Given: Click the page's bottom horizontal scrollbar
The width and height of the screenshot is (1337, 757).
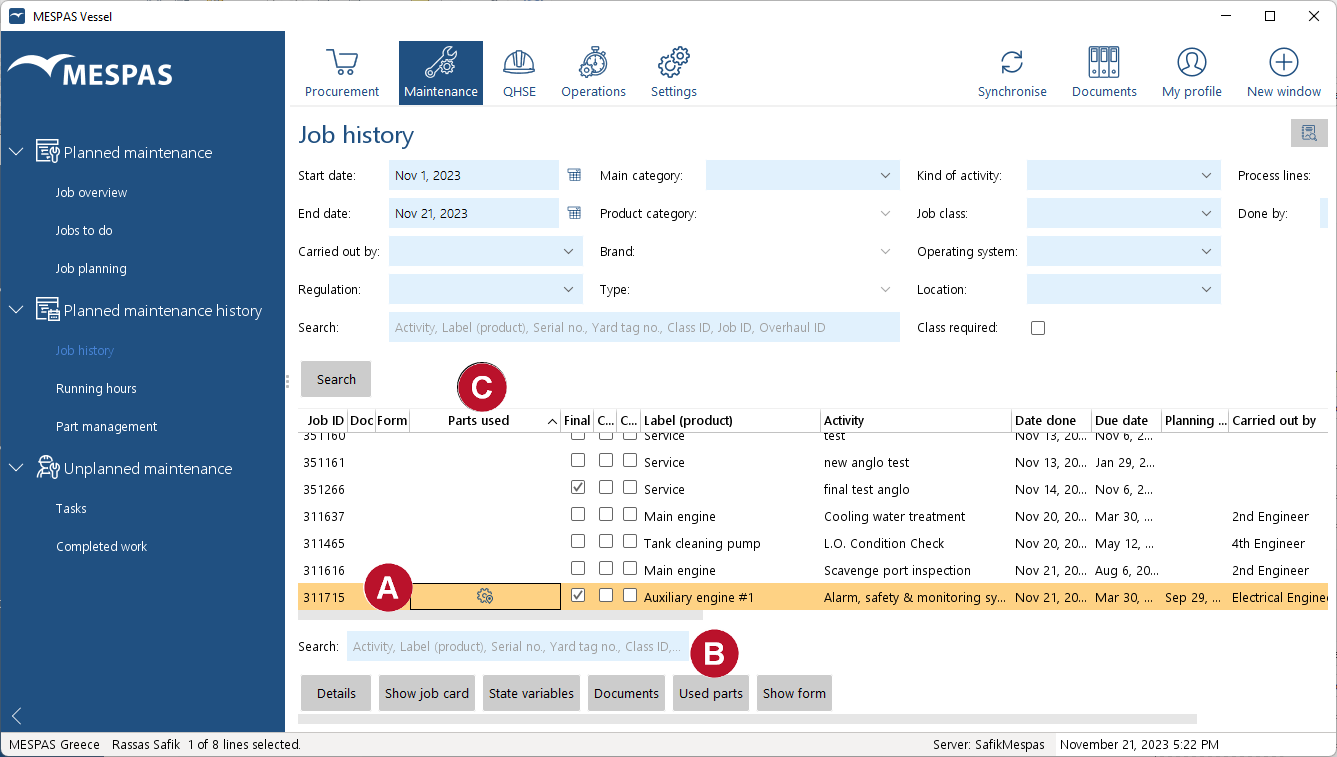Looking at the screenshot, I should pos(747,718).
